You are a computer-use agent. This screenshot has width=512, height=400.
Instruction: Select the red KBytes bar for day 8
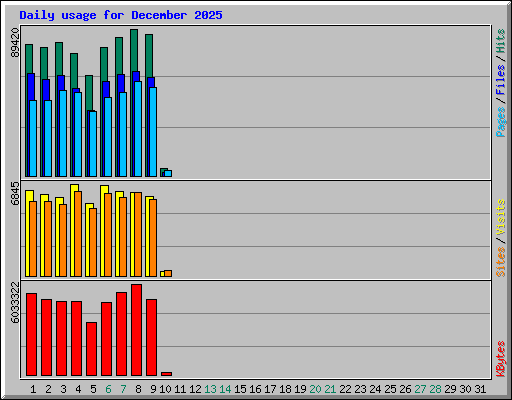[136, 330]
